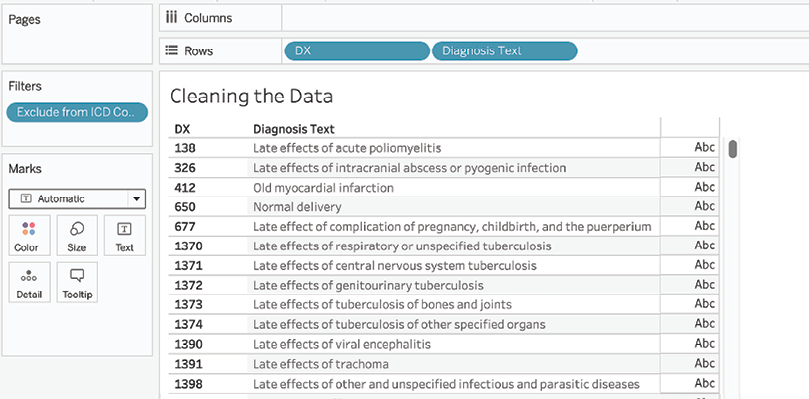The height and width of the screenshot is (399, 809).
Task: Click the Diagnosis Text column header
Action: click(x=294, y=129)
